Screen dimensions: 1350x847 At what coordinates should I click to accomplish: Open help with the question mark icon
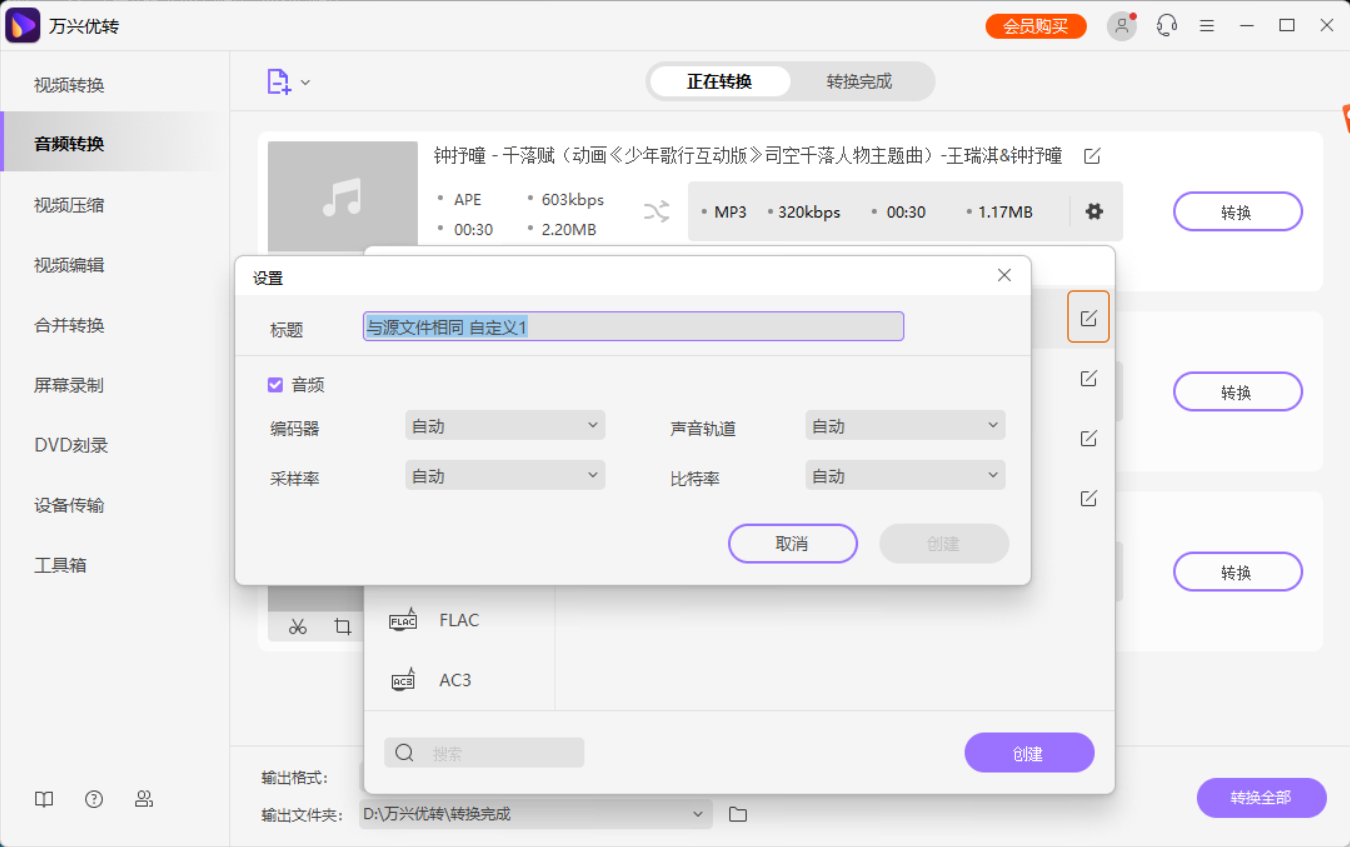click(x=94, y=799)
